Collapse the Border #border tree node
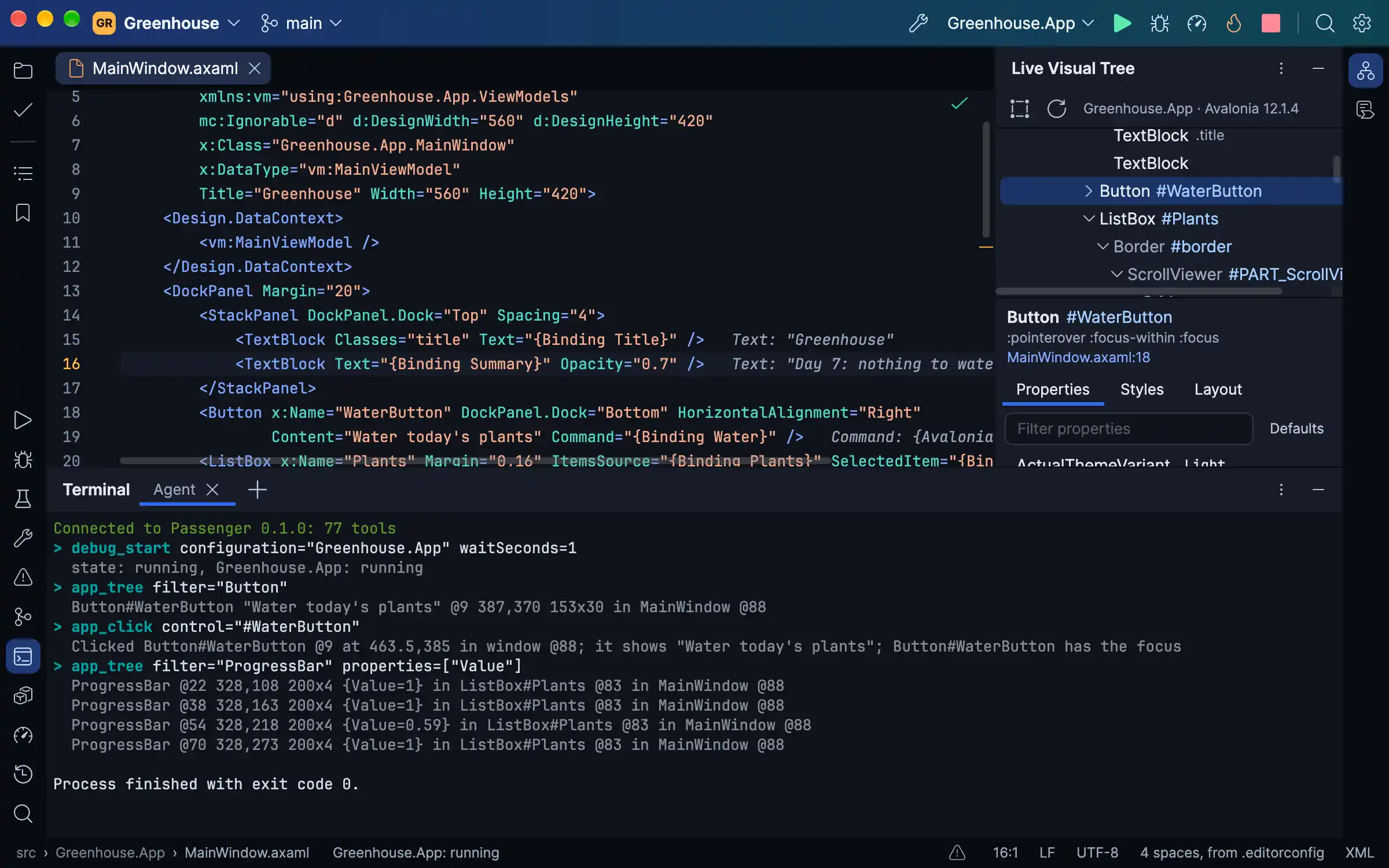Viewport: 1389px width, 868px height. (x=1103, y=247)
